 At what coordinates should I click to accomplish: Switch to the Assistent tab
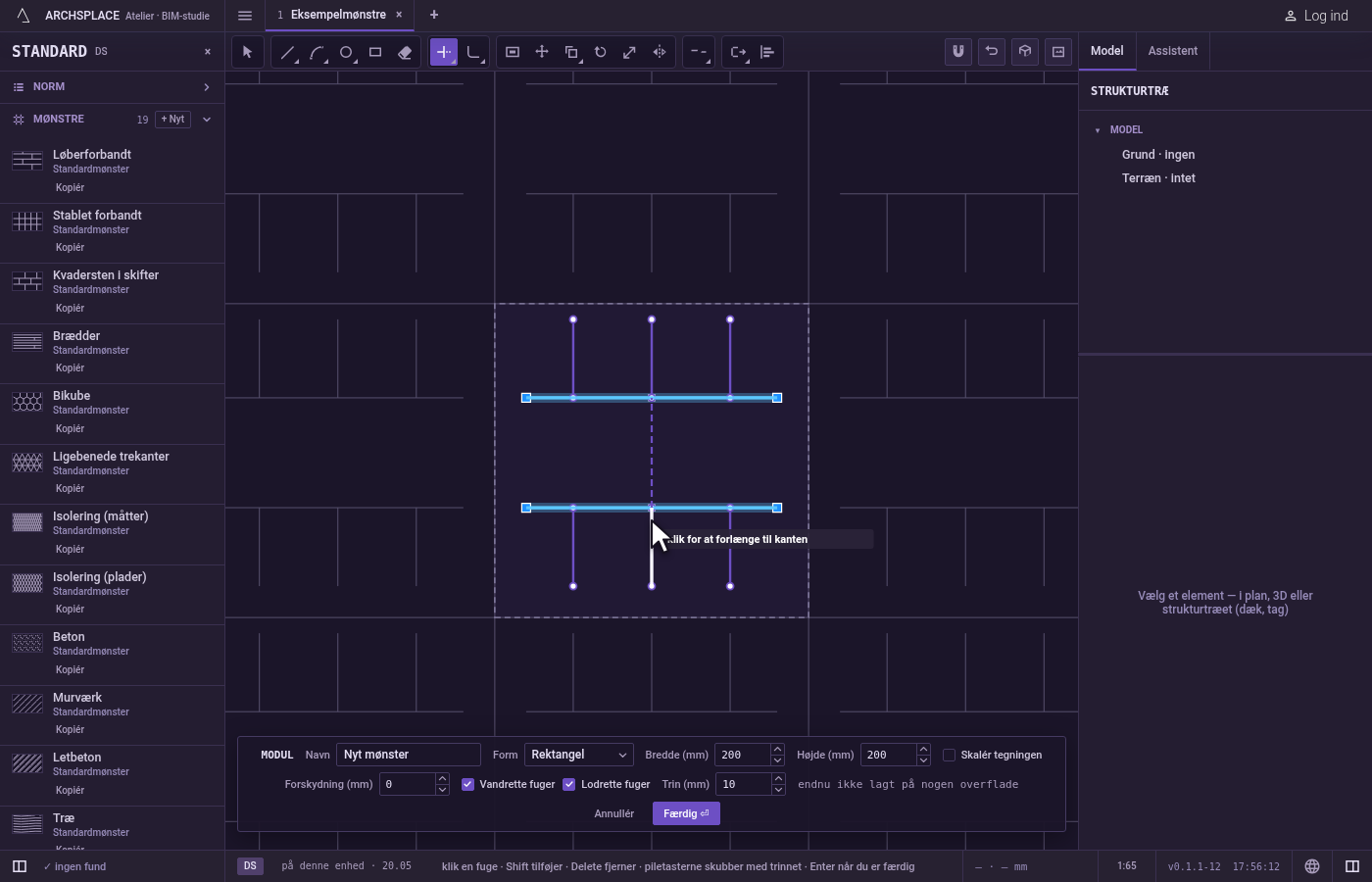(x=1173, y=51)
